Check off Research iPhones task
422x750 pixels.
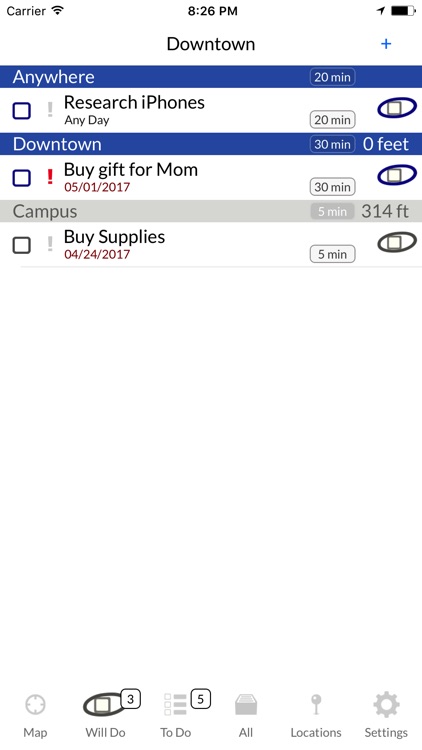point(22,111)
